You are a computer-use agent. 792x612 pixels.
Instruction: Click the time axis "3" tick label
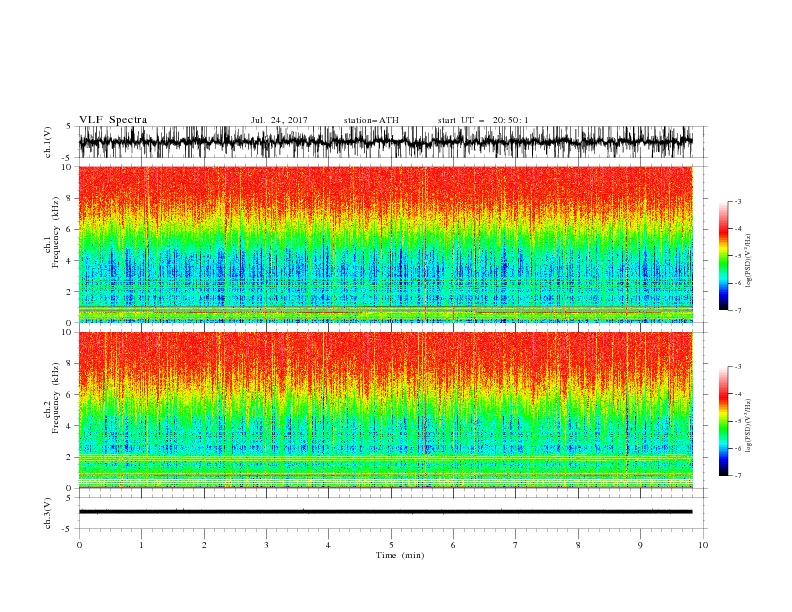266,545
